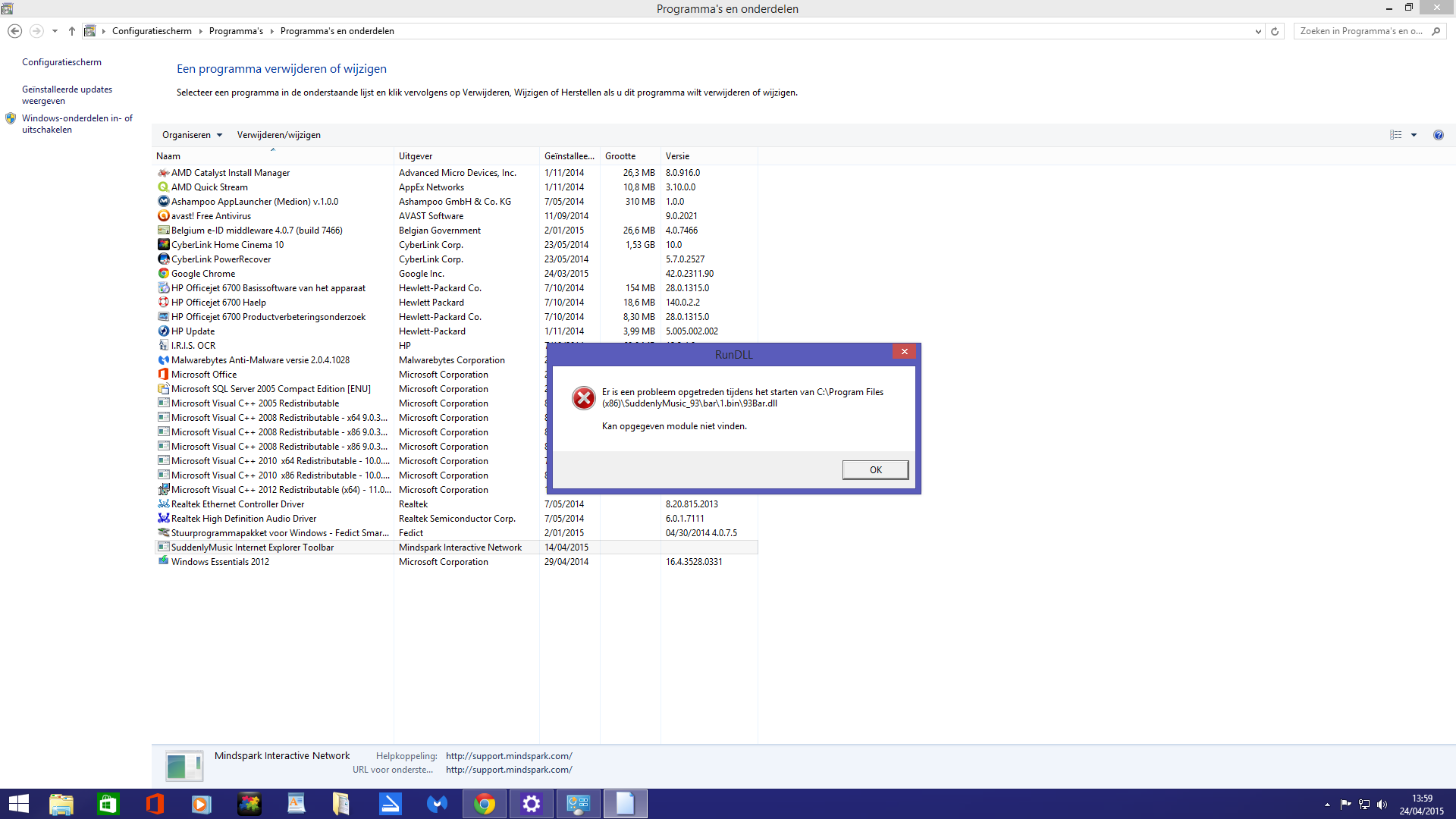Sort the list by the Uitgever column
The width and height of the screenshot is (1456, 819).
click(466, 156)
